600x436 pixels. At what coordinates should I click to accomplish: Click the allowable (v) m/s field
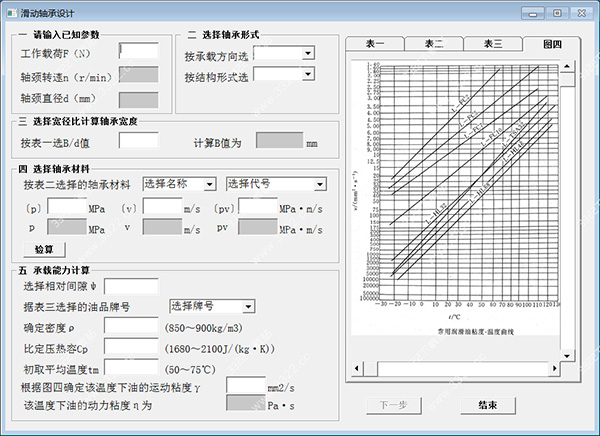tap(163, 206)
